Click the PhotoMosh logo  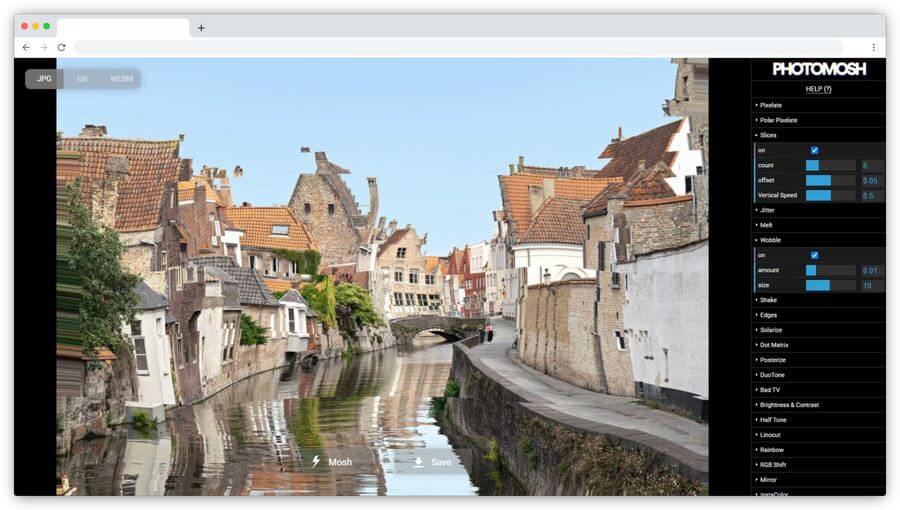819,69
